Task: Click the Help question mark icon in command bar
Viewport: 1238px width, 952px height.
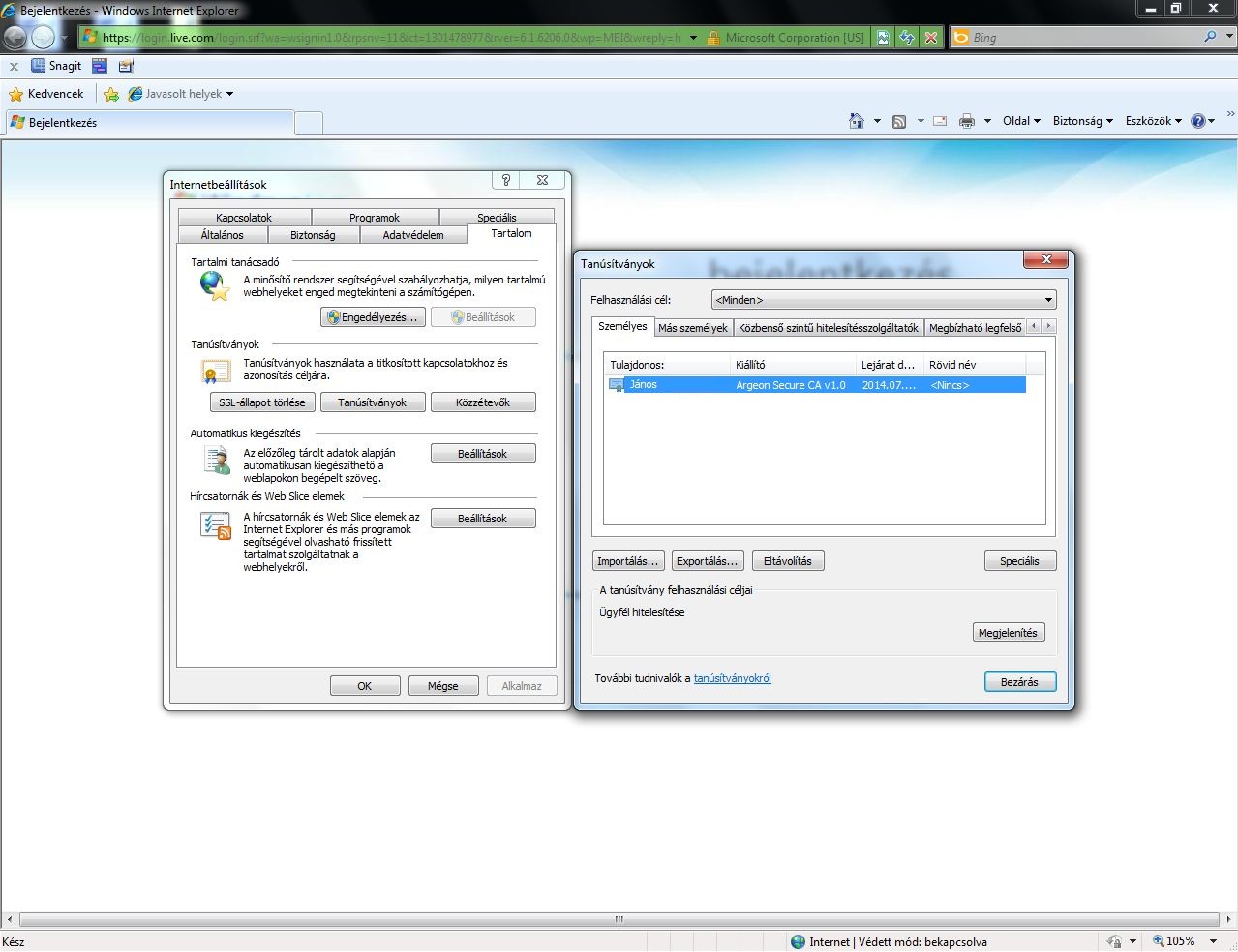Action: 1198,121
